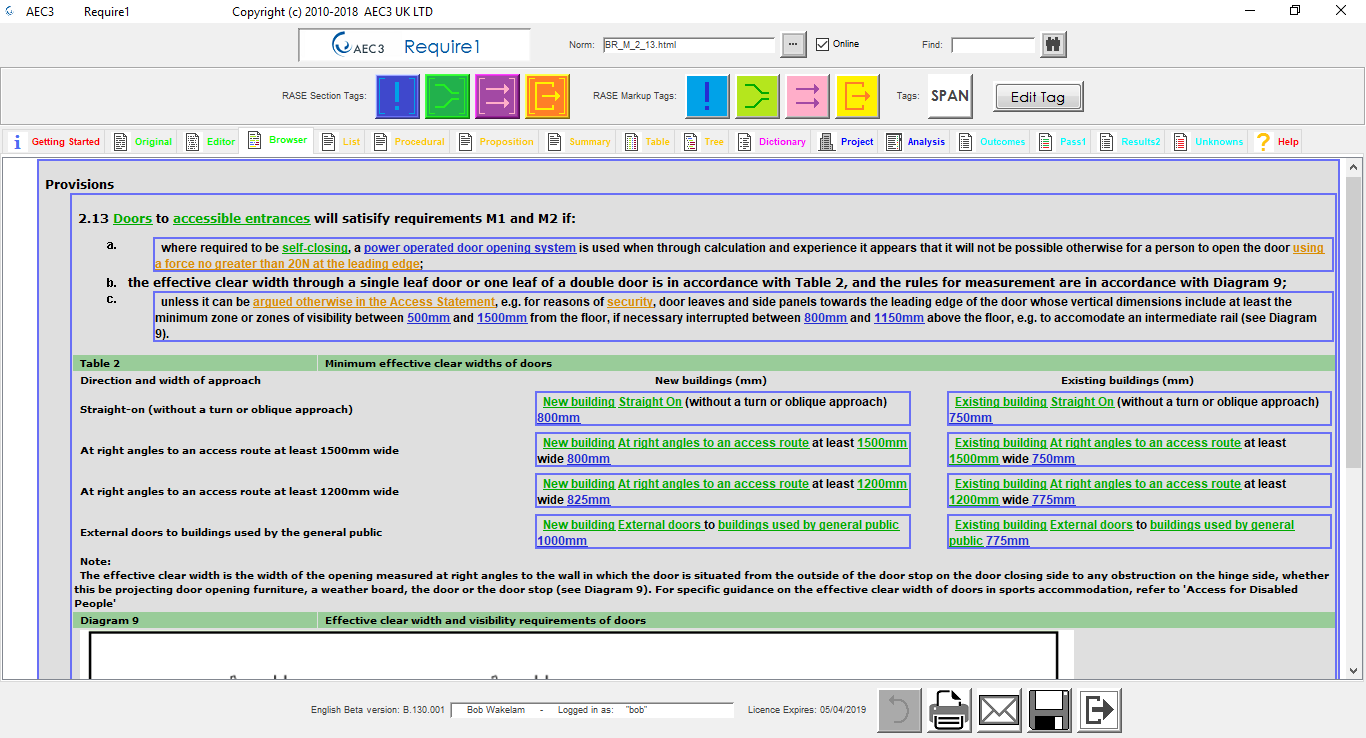Click the 'Provisions' heading text
1366x738 pixels.
pos(80,184)
